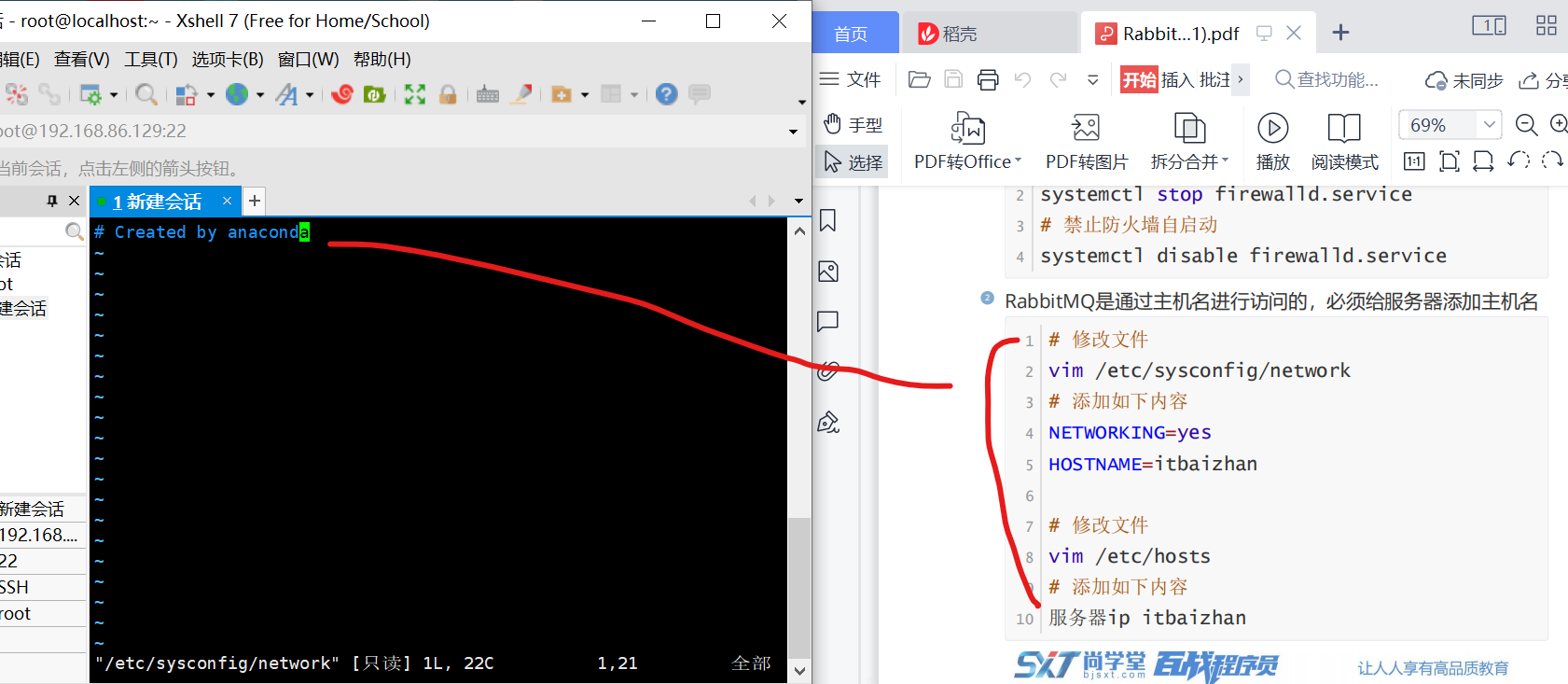Click the globe web icon in Xshell toolbar
The height and width of the screenshot is (684, 1568).
tap(237, 94)
